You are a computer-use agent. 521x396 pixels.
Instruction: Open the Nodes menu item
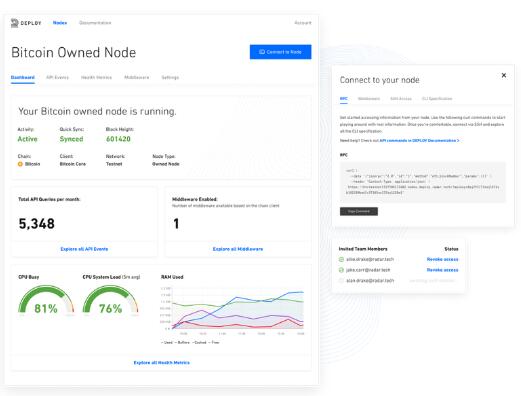[60, 23]
